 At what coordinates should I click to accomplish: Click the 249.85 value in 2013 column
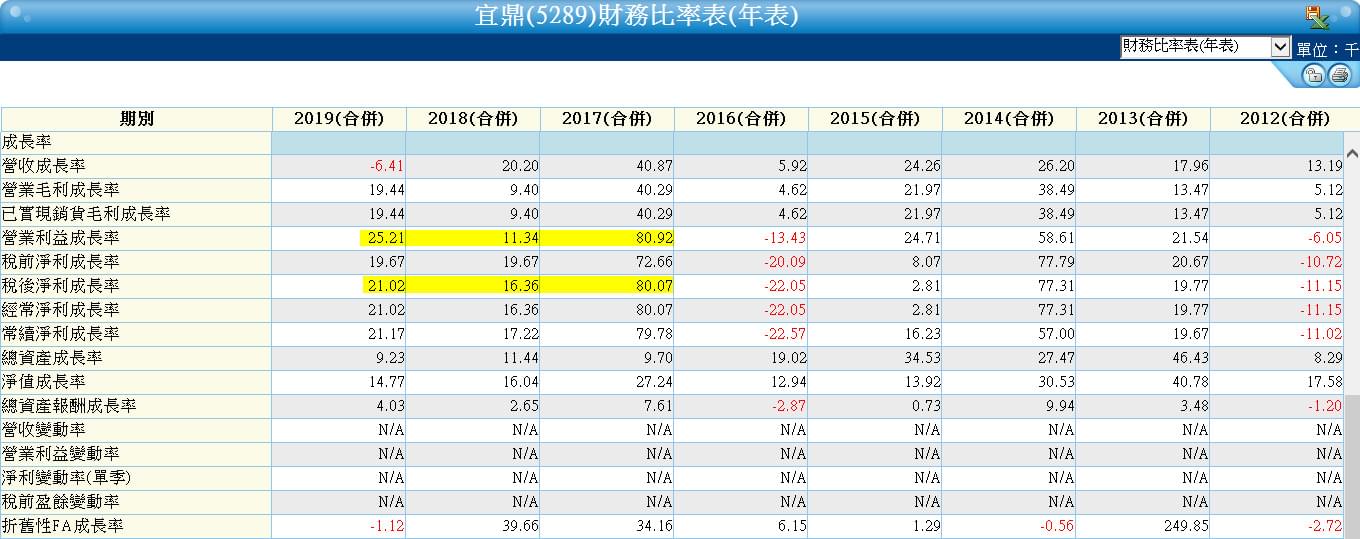pos(1185,527)
